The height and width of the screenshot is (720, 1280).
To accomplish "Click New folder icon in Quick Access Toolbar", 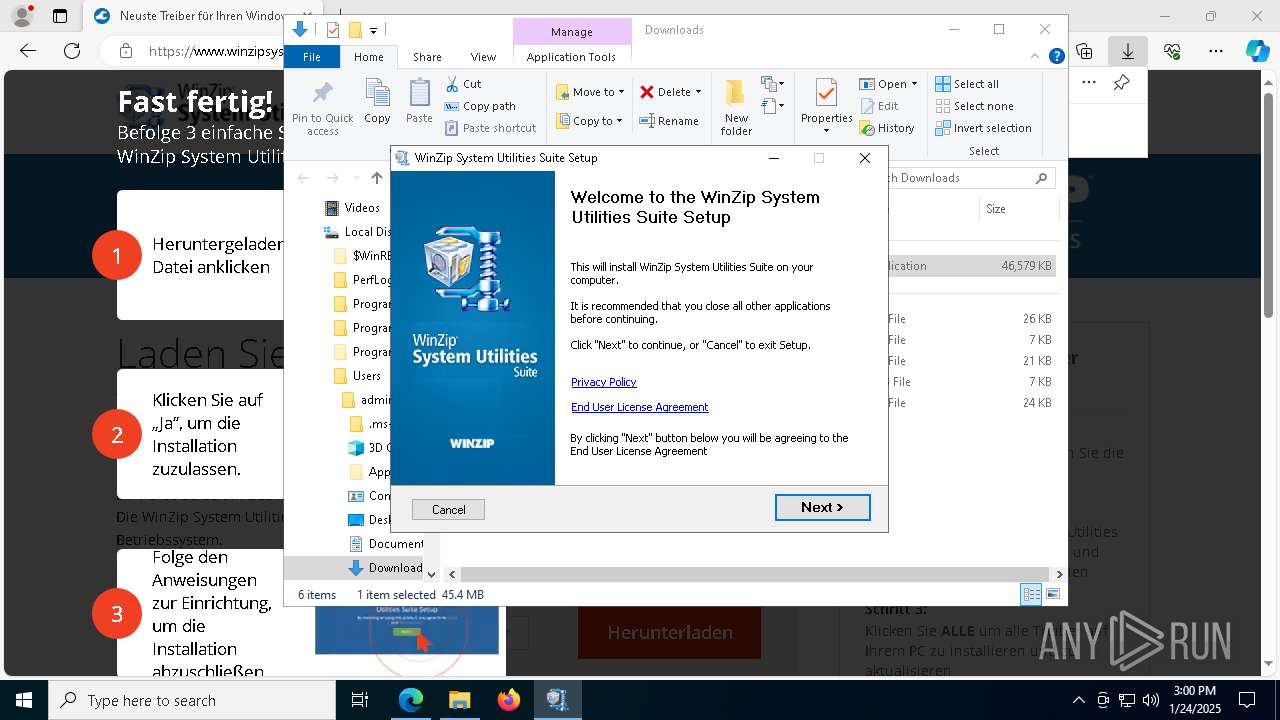I will coord(354,30).
